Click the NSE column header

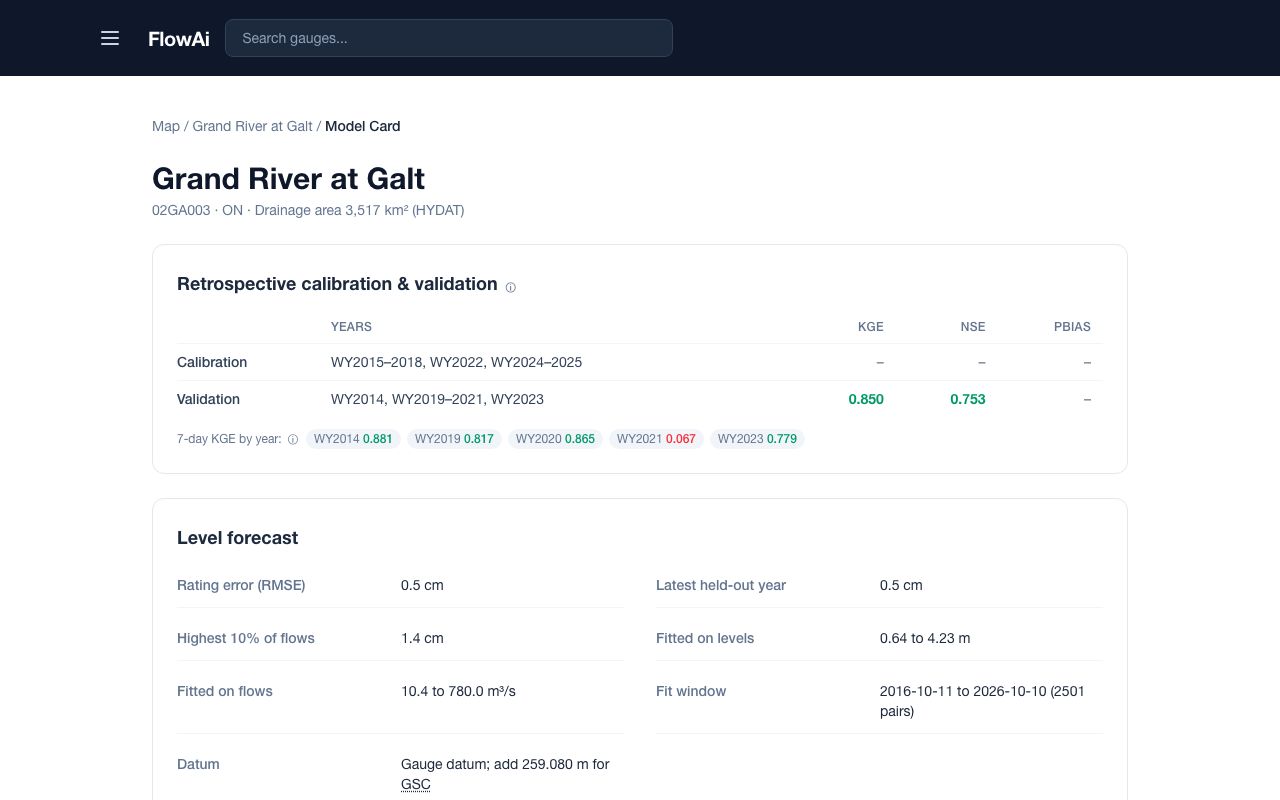[973, 327]
